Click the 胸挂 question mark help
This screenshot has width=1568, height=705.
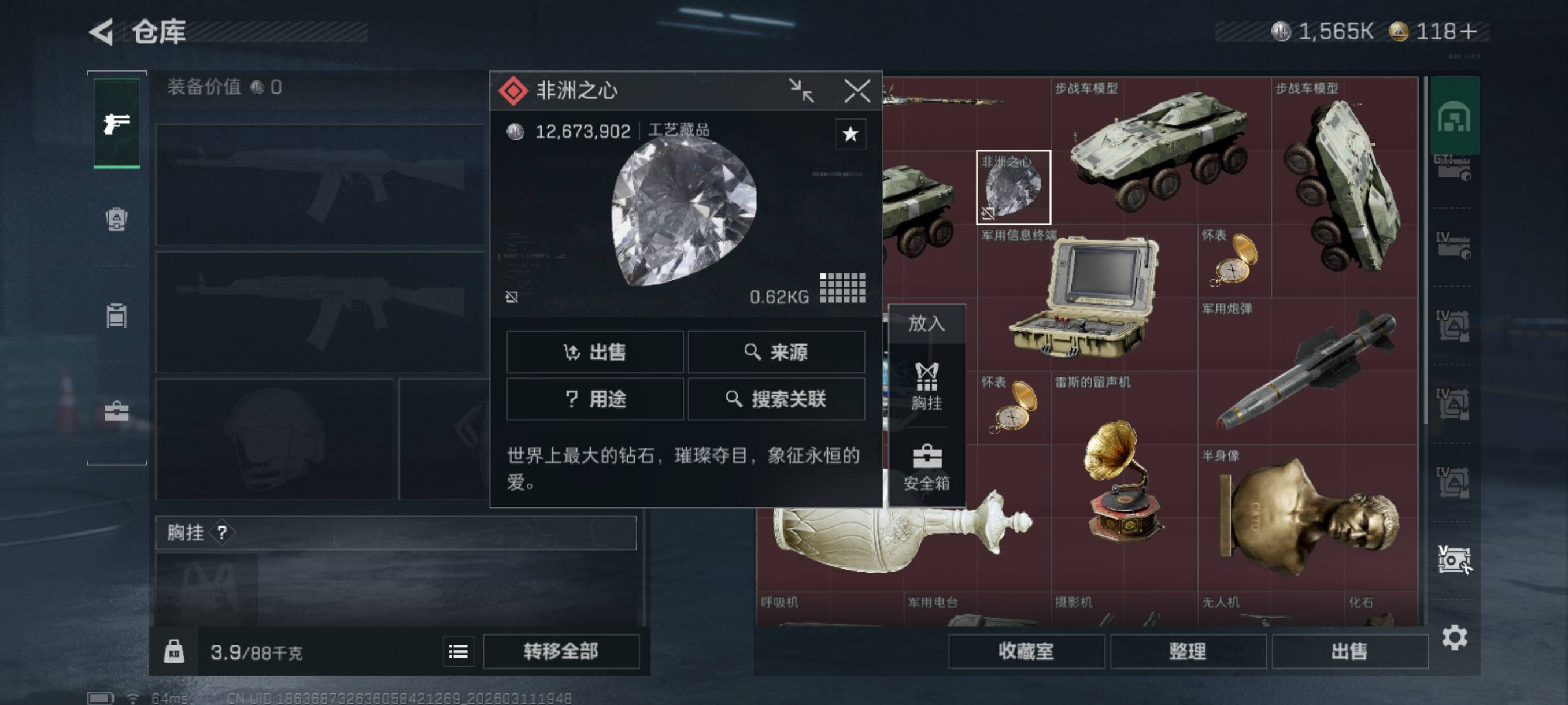click(222, 533)
